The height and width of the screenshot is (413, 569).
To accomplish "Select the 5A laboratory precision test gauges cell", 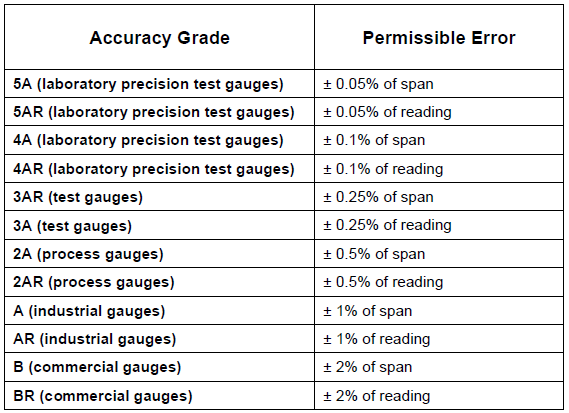I will click(x=159, y=84).
